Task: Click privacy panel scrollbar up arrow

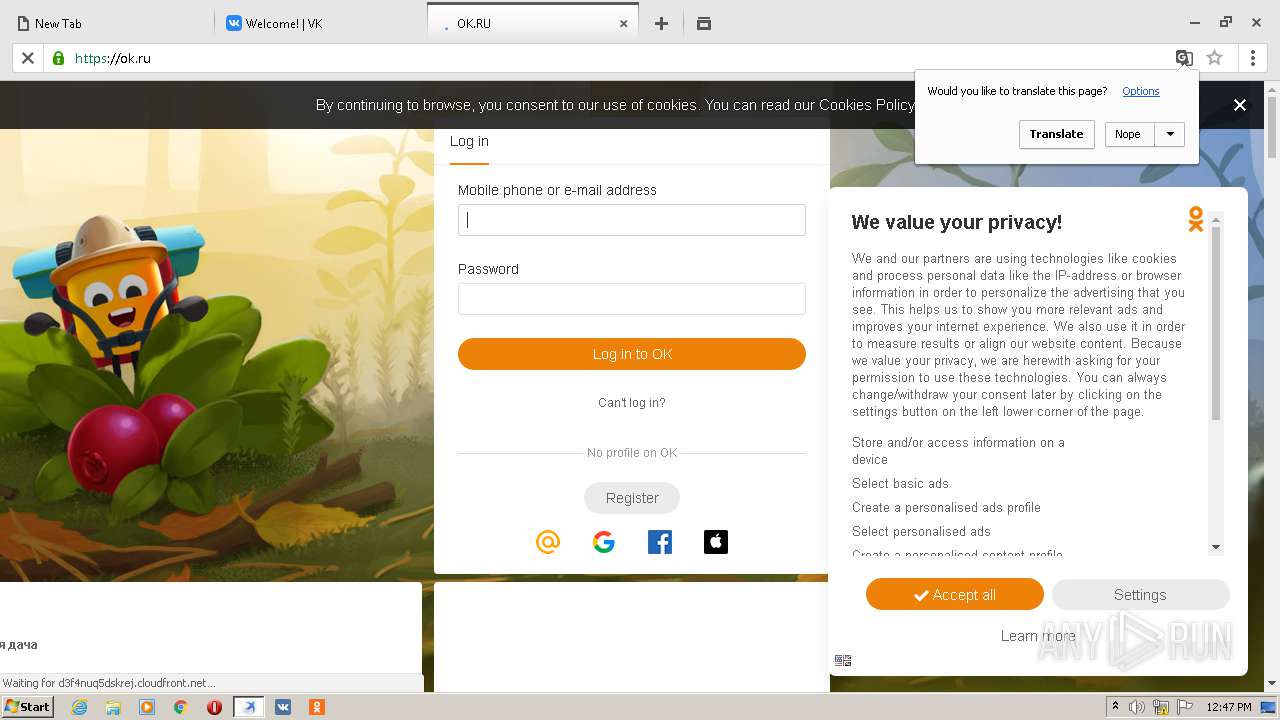Action: coord(1216,219)
